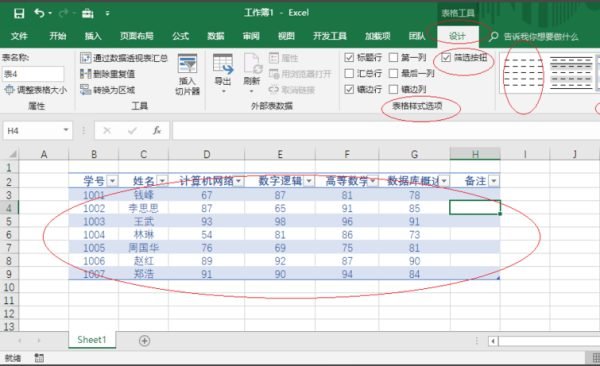Screen dimensions: 600x366
Task: Click the briefcase icon in quick access toolbar
Action: point(88,14)
